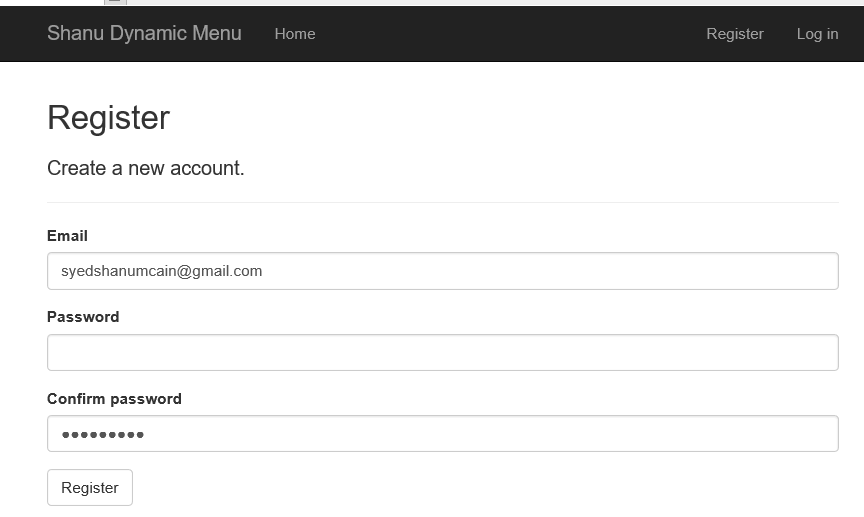Click the masked dots in Confirm password
Screen dimensions: 864x517
click(102, 435)
